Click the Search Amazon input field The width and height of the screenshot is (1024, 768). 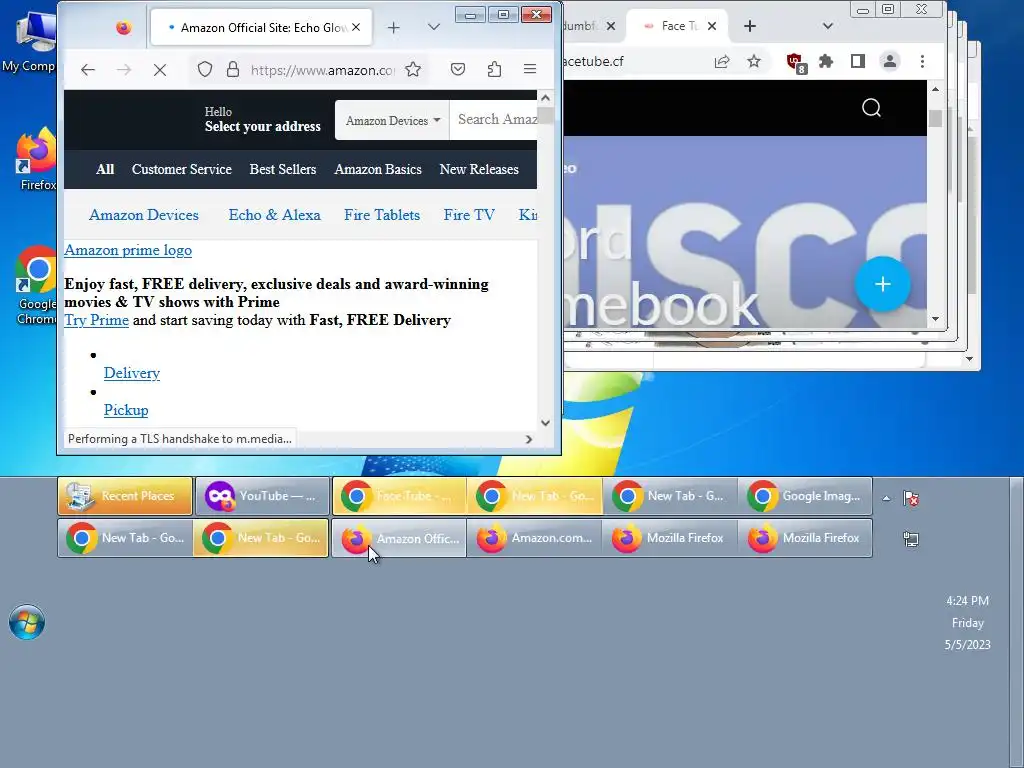coord(496,120)
